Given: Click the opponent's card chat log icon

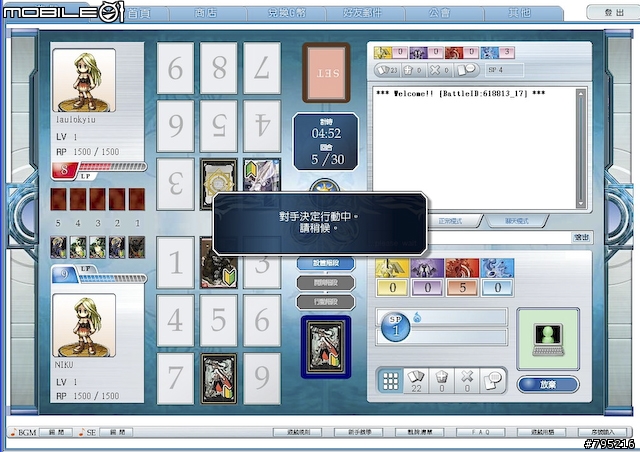Looking at the screenshot, I should point(467,70).
